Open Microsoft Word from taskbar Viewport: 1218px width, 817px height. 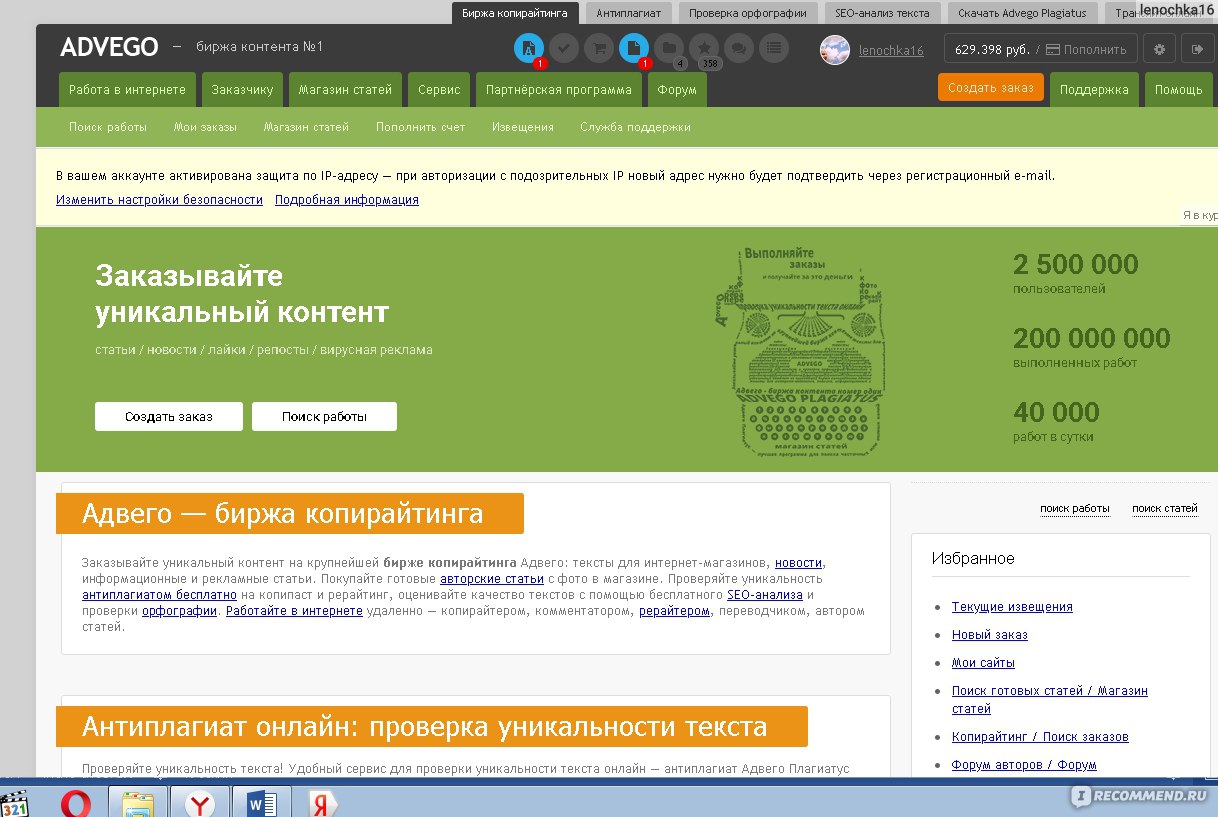click(260, 803)
